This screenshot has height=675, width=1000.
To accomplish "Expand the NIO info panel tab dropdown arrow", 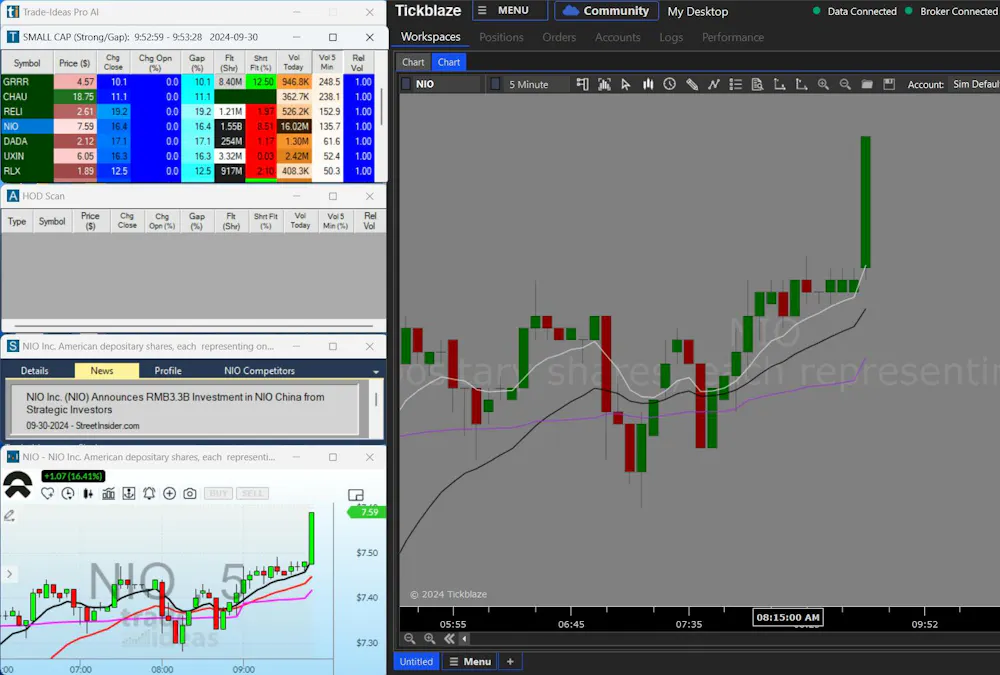I will pyautogui.click(x=376, y=371).
